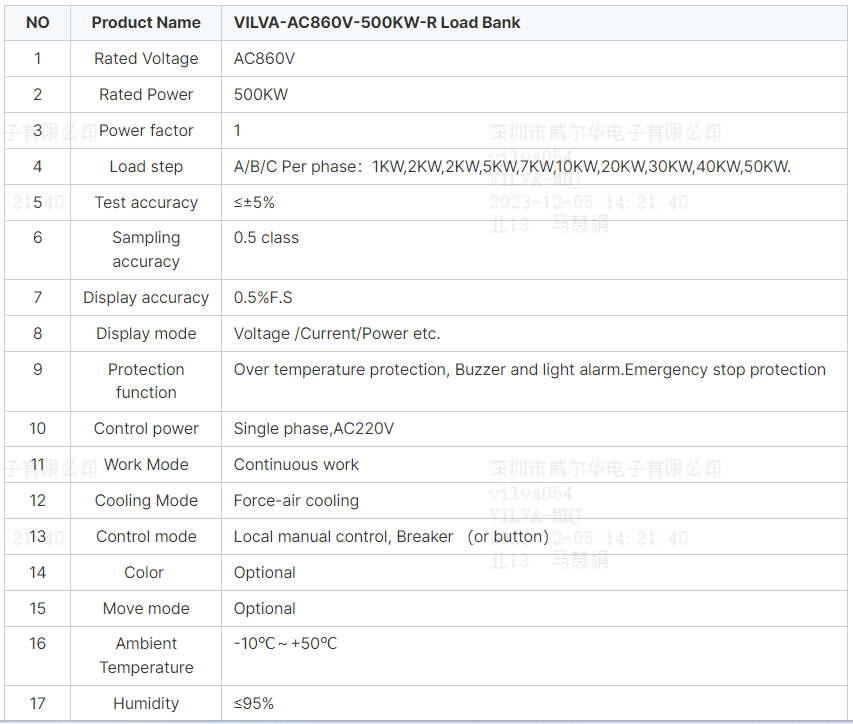Click the A/B/C Per phase load step text
The height and width of the screenshot is (724, 853).
[512, 166]
